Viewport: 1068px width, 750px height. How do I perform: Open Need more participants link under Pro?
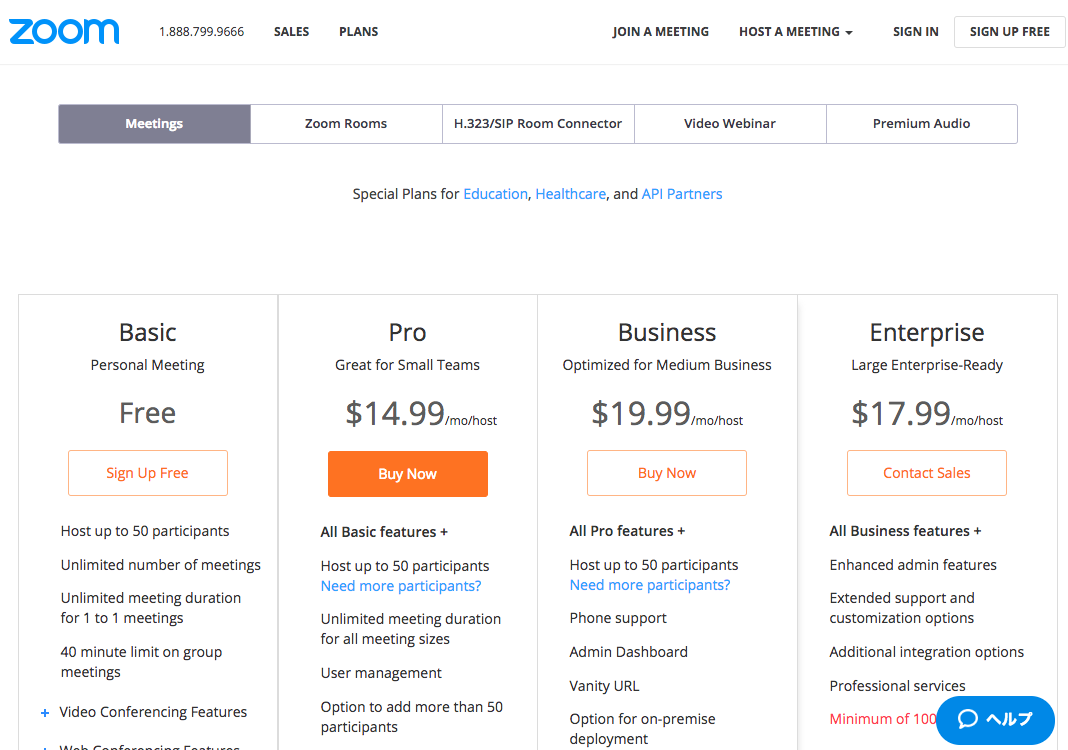pyautogui.click(x=401, y=586)
